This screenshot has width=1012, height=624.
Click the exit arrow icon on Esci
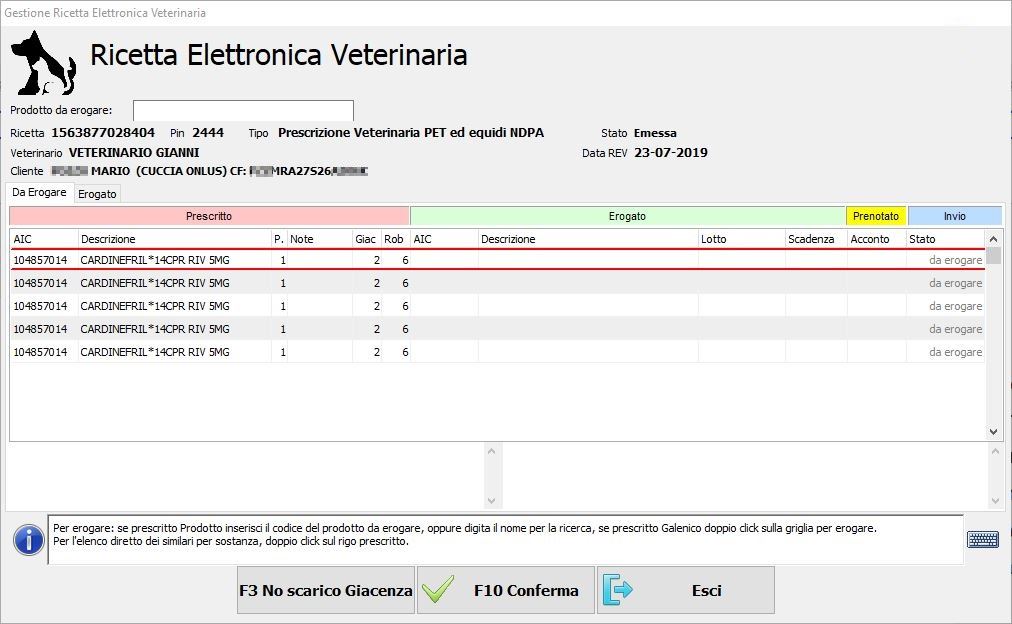click(x=619, y=590)
